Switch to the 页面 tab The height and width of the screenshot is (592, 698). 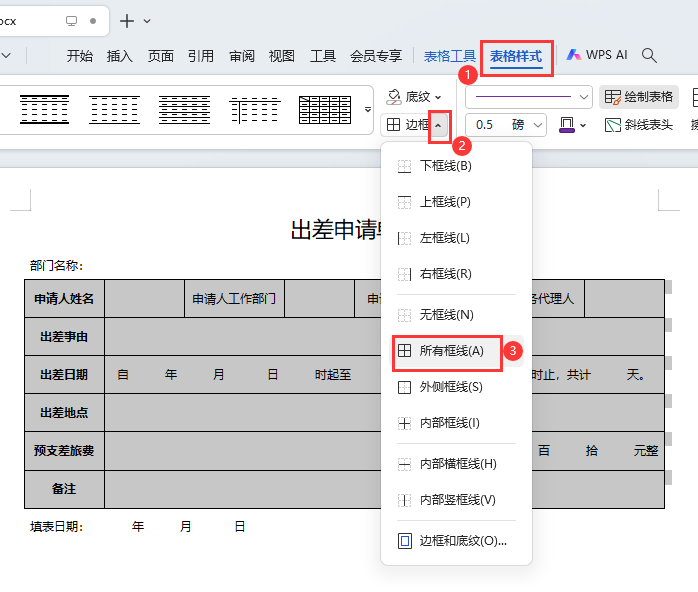(161, 56)
